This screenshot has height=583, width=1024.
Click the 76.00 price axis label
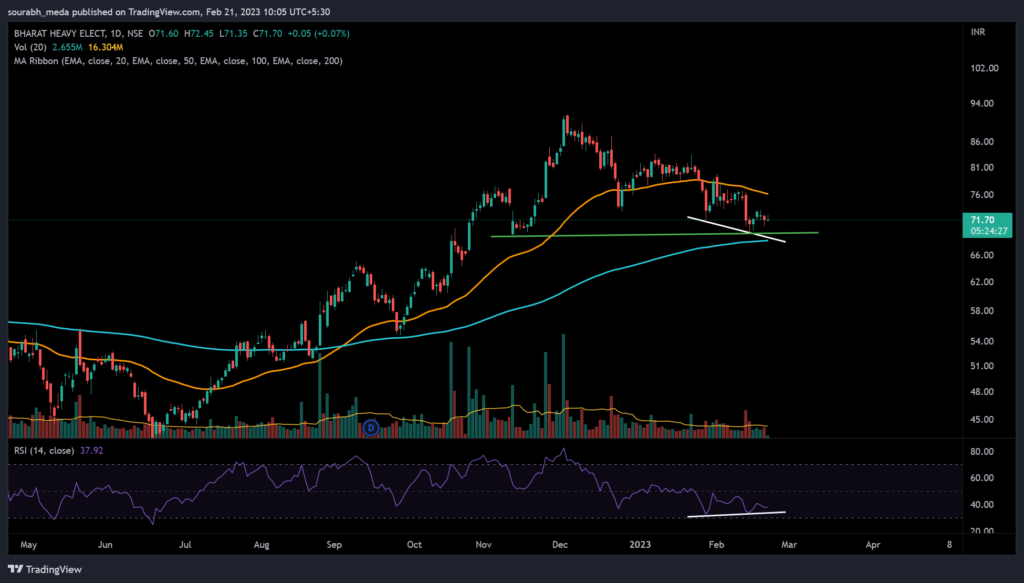click(x=982, y=195)
